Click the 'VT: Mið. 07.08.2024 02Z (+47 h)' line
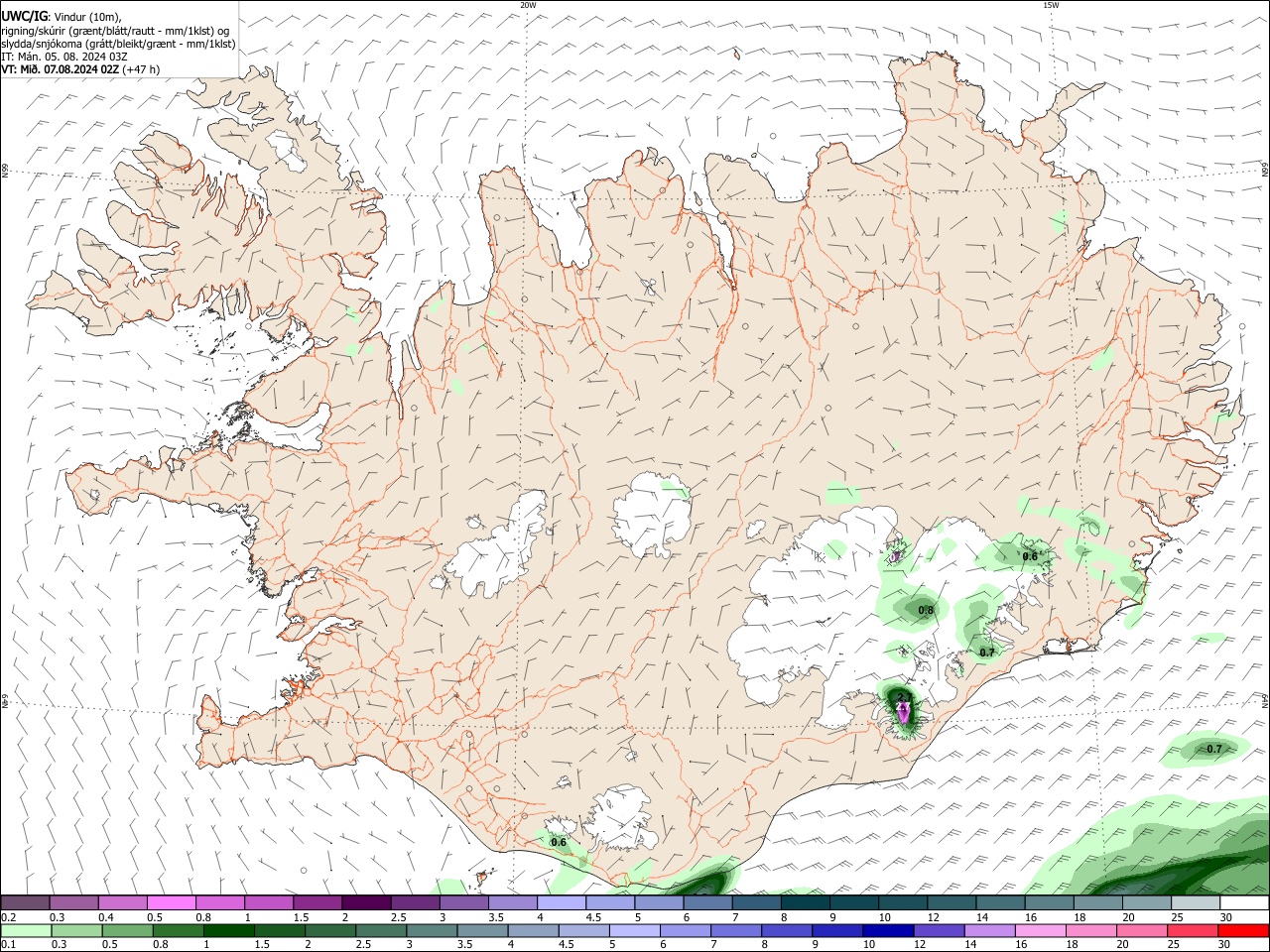Viewport: 1270px width, 952px height. [80, 69]
